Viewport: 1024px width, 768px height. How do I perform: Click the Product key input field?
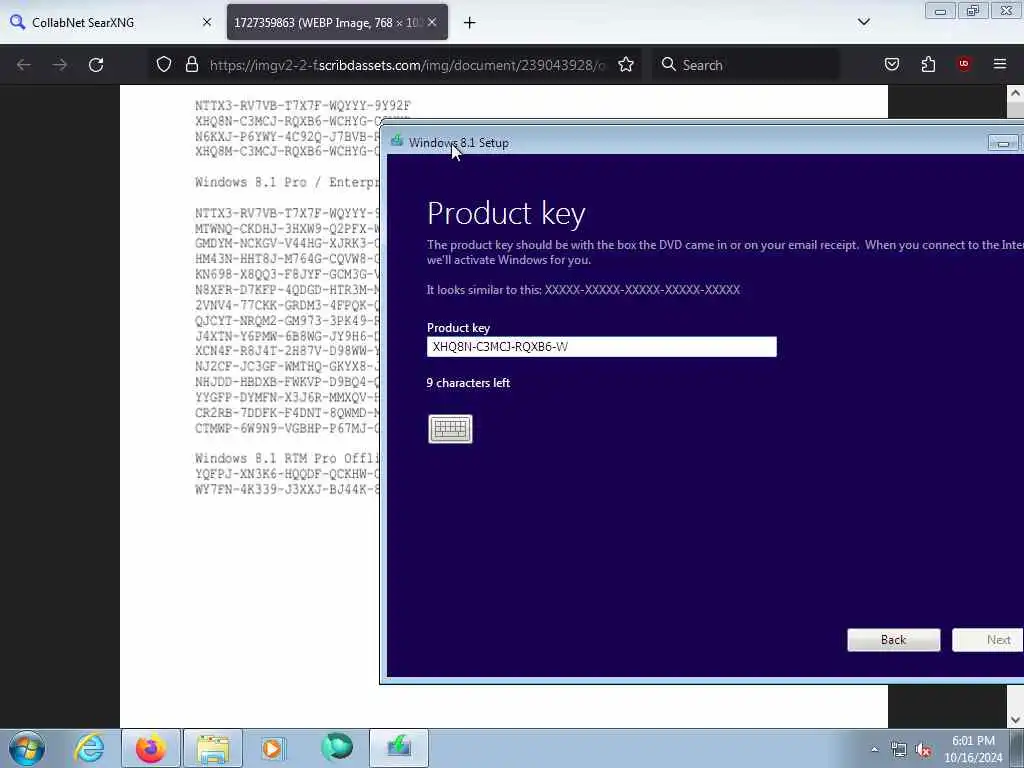(x=601, y=347)
